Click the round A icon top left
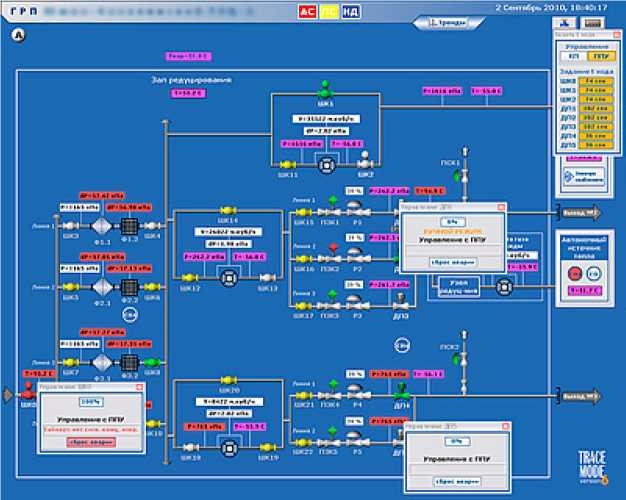This screenshot has height=500, width=626. 18,36
